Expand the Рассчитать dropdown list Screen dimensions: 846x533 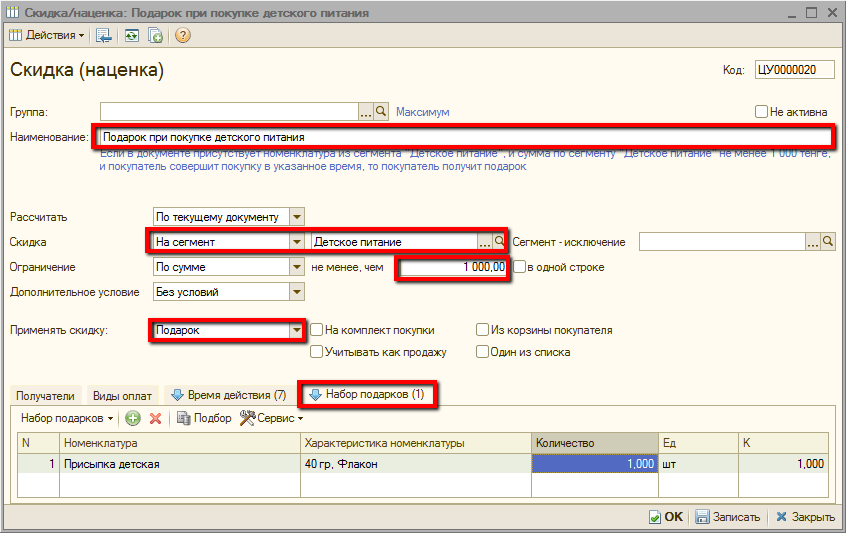tap(296, 216)
